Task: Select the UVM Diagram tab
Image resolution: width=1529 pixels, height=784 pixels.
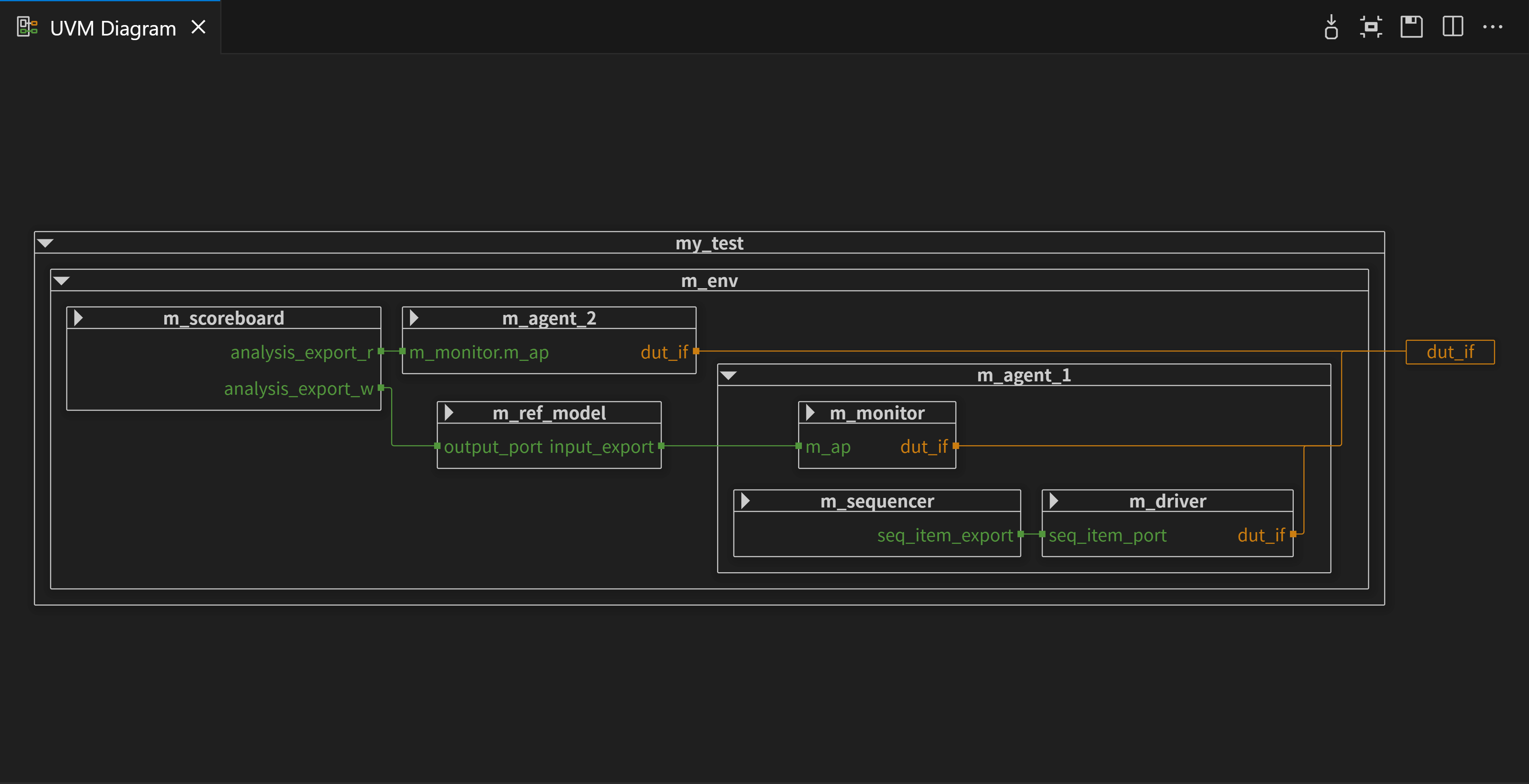Action: (113, 28)
